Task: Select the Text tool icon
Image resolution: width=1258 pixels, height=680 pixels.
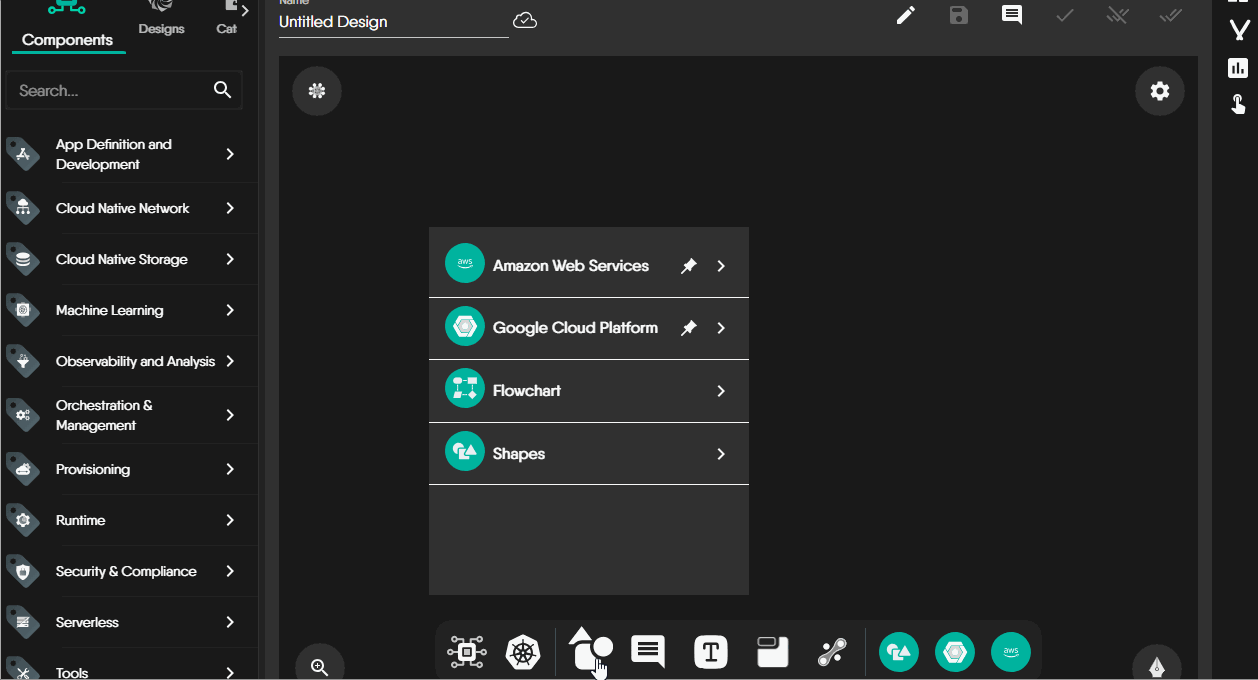Action: click(710, 653)
